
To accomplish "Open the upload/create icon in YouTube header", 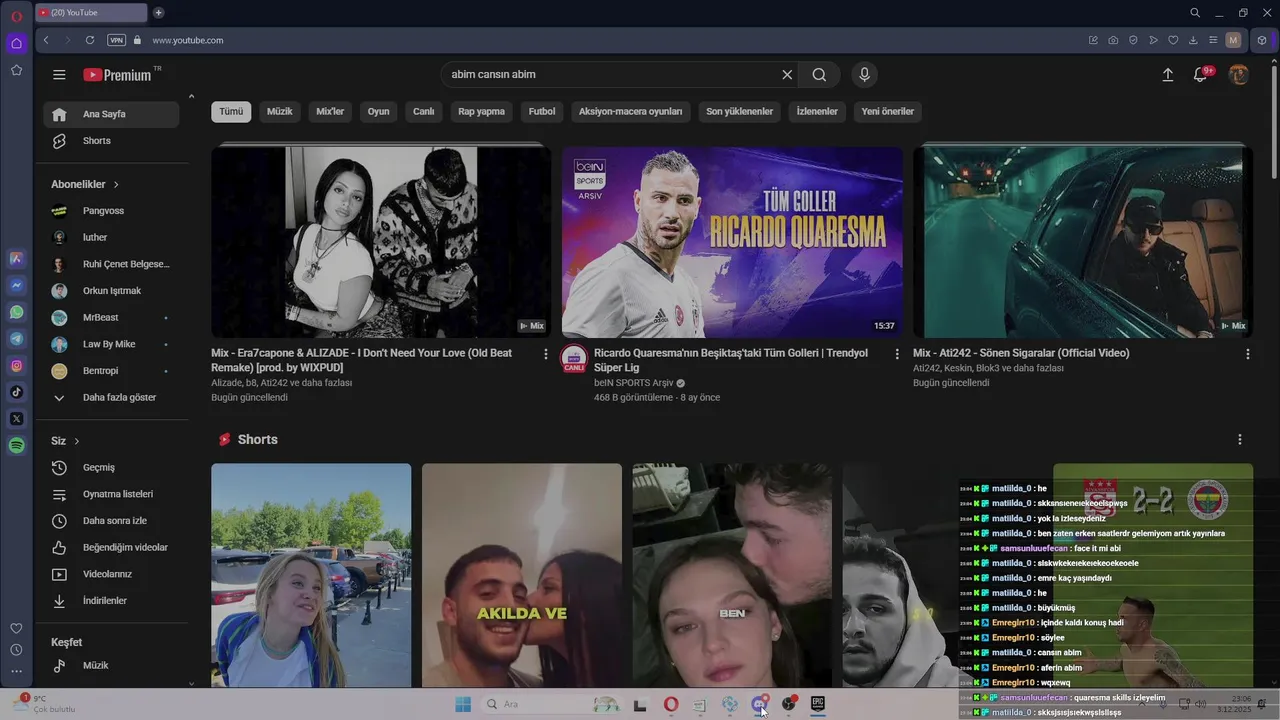I will 1168,75.
